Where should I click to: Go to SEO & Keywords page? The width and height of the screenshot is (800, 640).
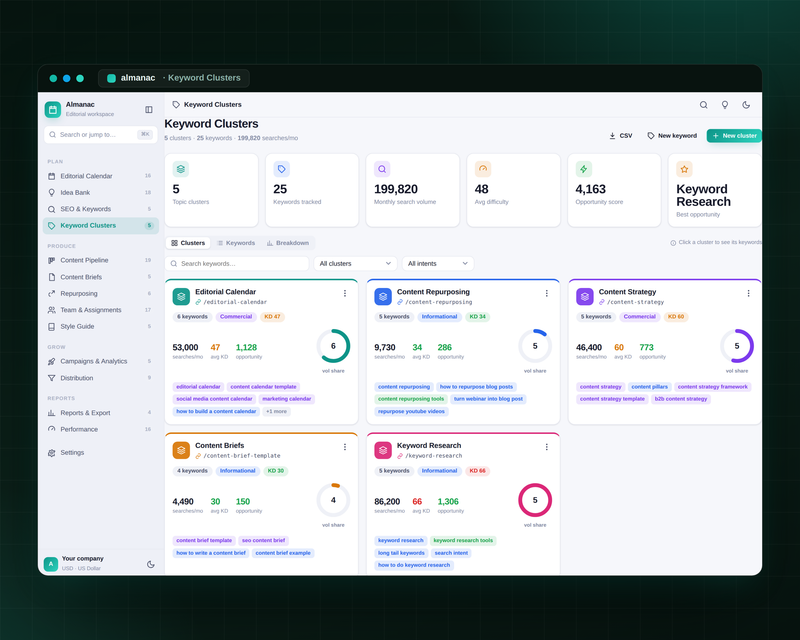pos(101,209)
